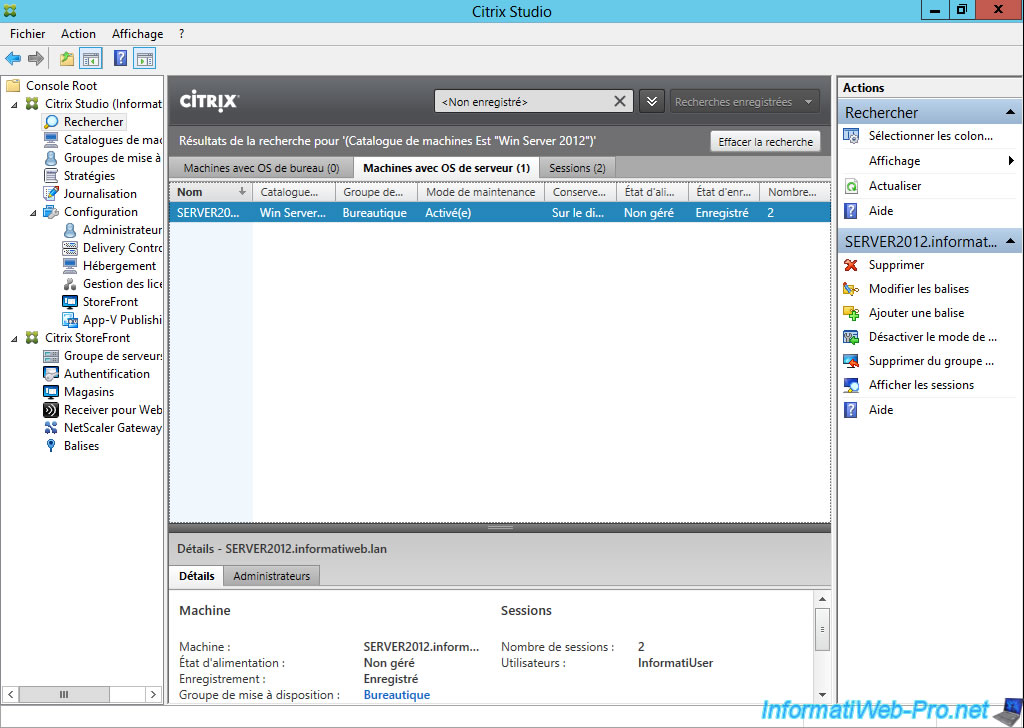Viewport: 1024px width, 728px height.
Task: Click the details pane scroll down arrow
Action: 822,695
